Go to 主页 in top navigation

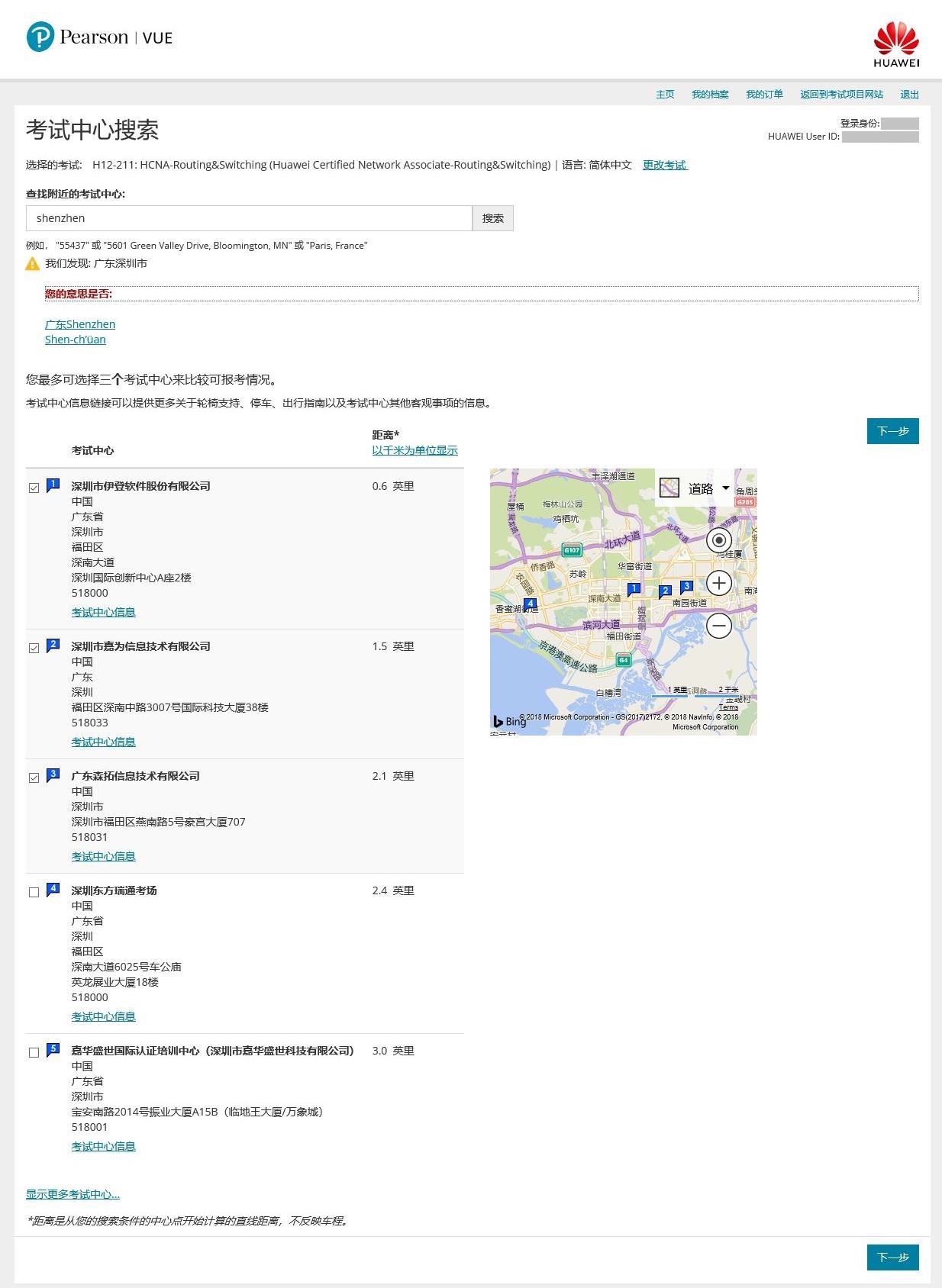click(x=665, y=95)
